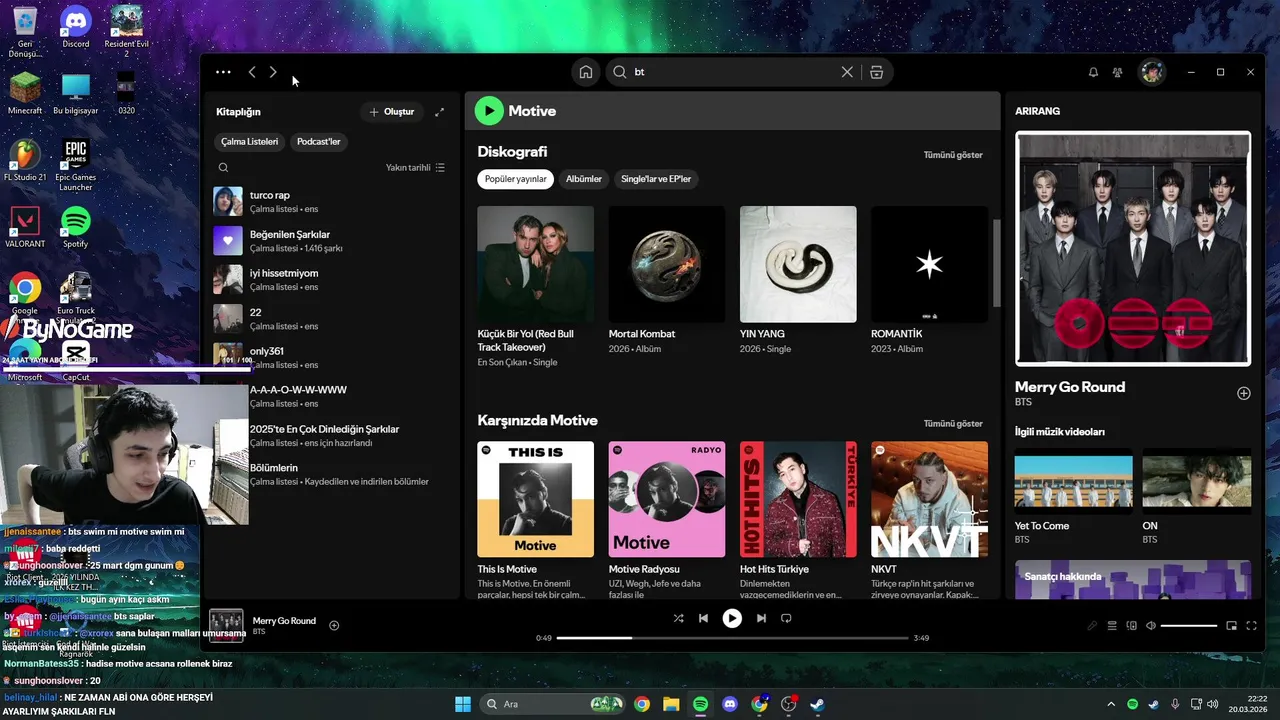Open the Yet To Come music video
The image size is (1280, 720).
click(1074, 482)
